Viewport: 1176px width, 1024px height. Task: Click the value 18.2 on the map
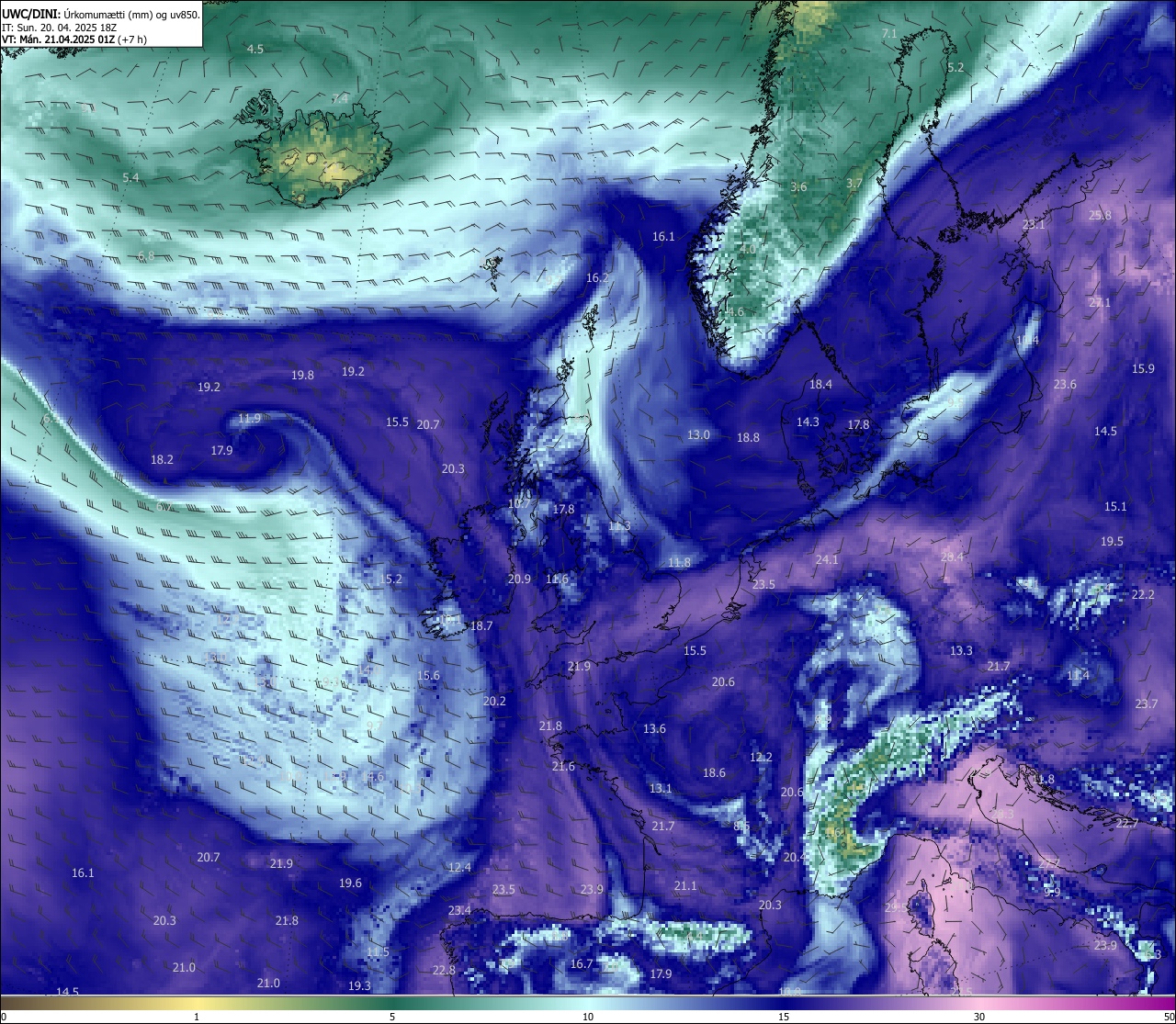point(162,459)
